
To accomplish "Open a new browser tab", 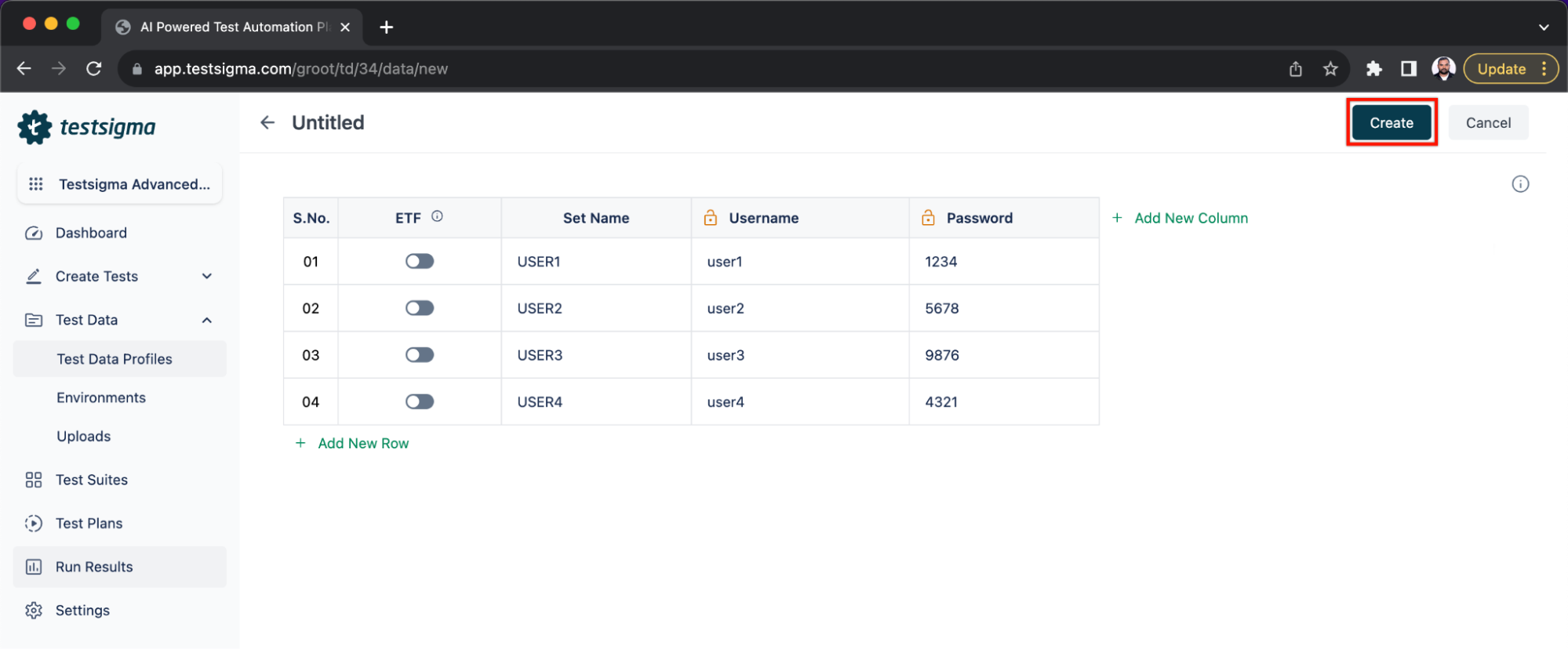I will point(386,27).
